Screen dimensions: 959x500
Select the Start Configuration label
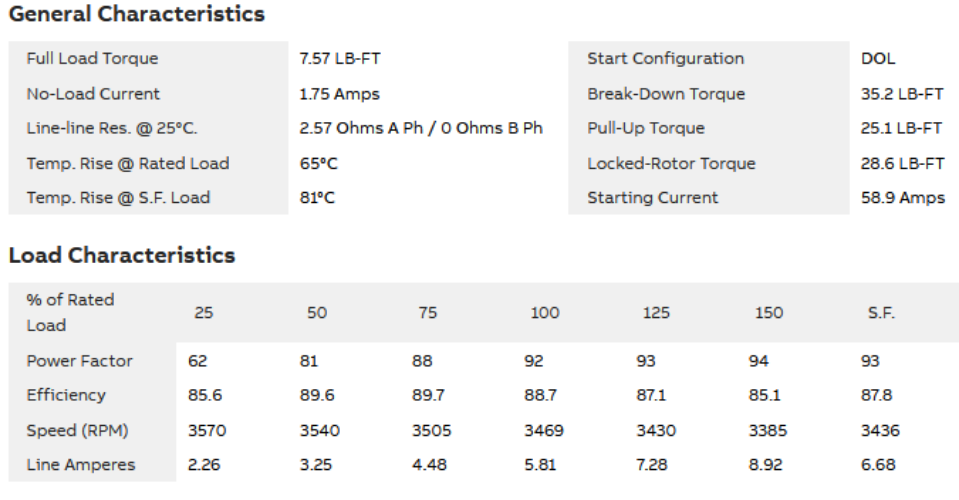(665, 59)
